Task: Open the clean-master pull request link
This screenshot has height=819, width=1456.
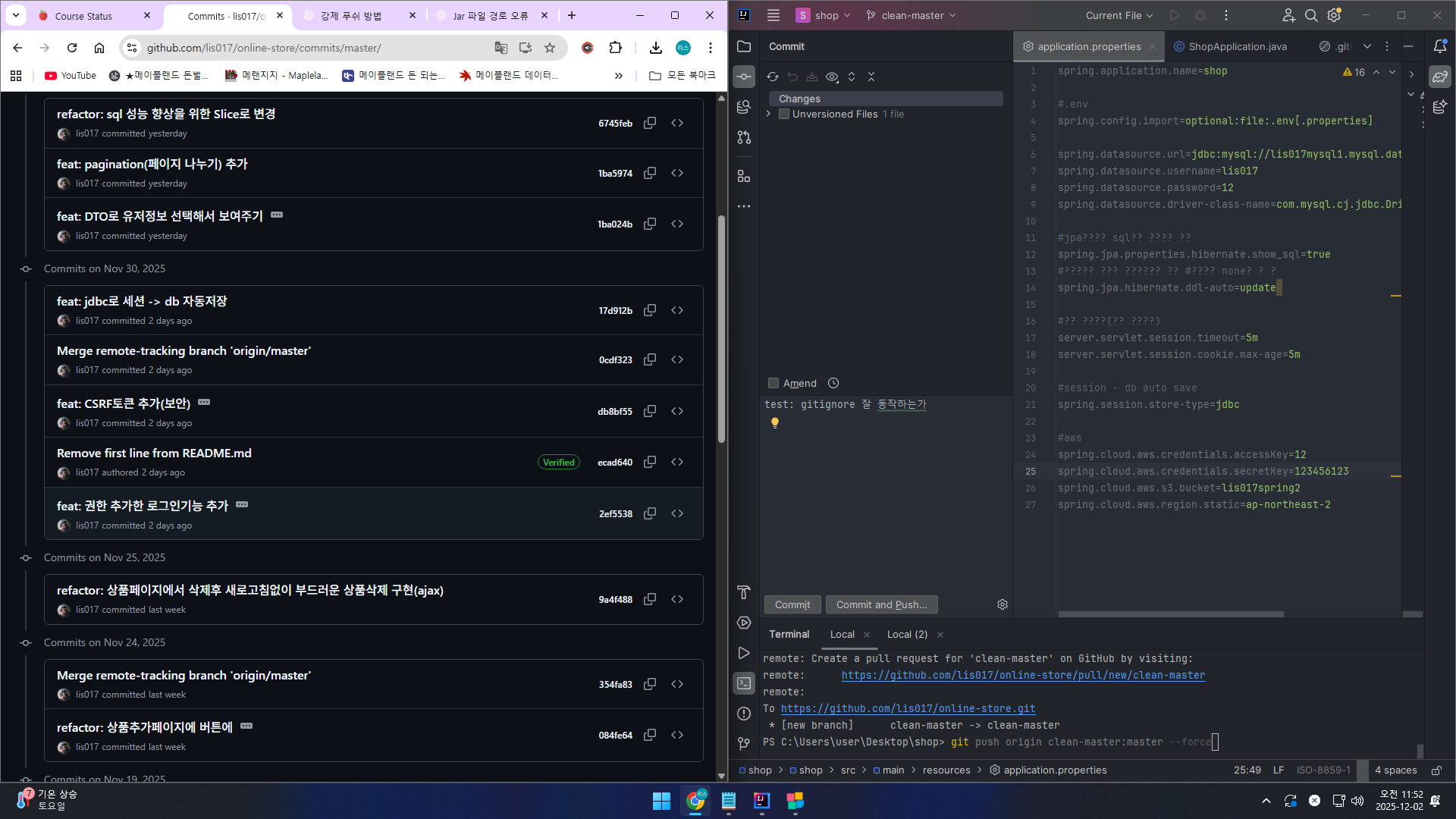Action: (x=1022, y=675)
